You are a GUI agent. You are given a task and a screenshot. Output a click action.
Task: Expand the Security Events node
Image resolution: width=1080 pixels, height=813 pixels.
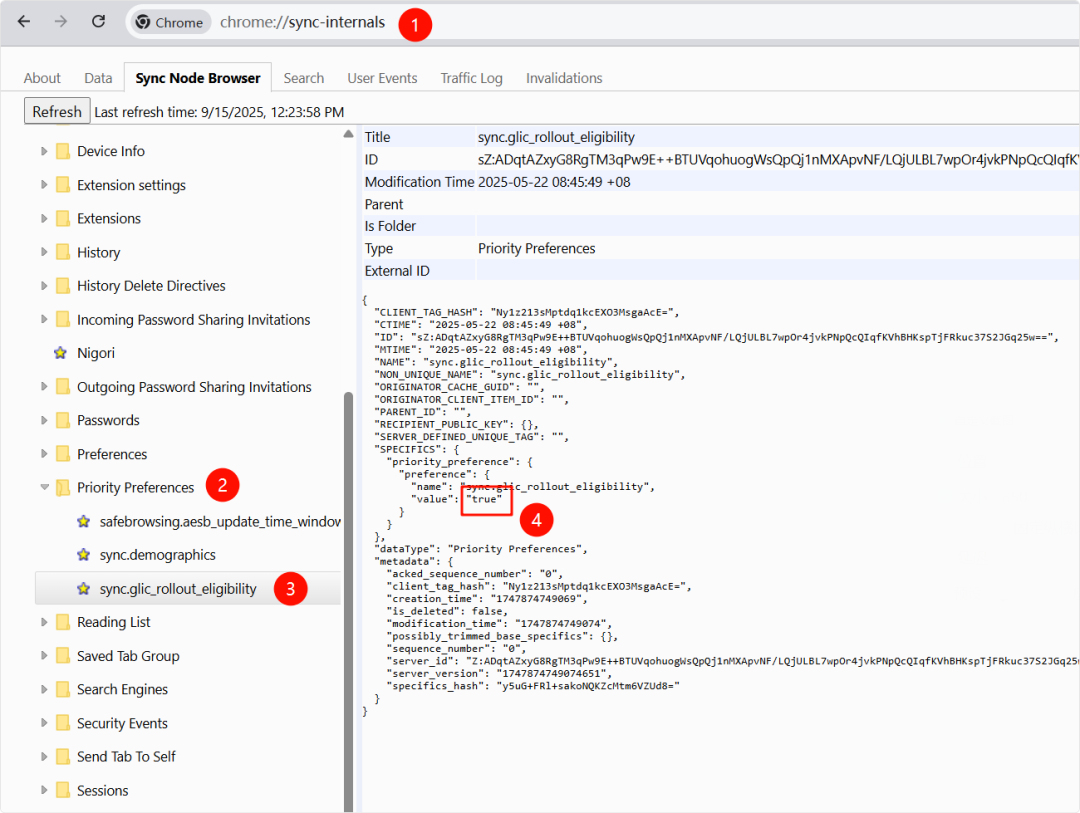[44, 723]
